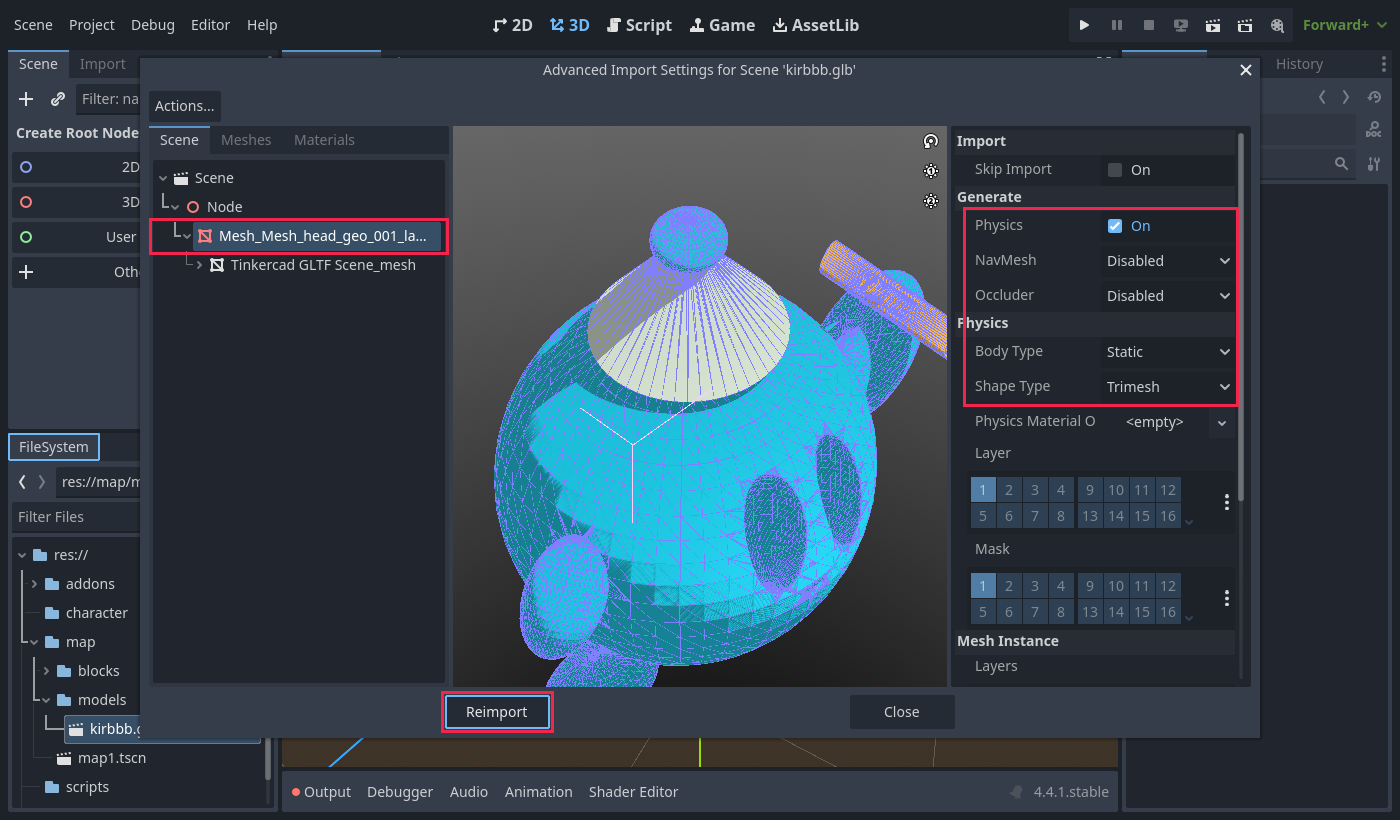Open the Physics Material empty dropdown arrow
The image size is (1400, 820).
1221,423
